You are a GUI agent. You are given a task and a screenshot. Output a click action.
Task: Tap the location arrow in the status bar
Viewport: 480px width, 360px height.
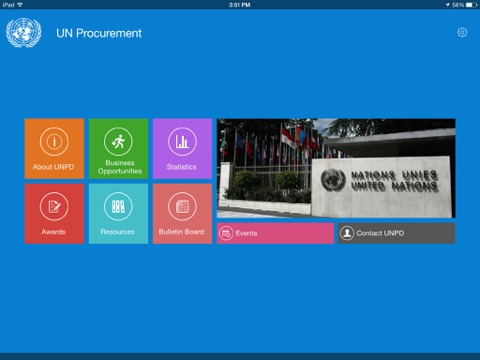coord(448,5)
